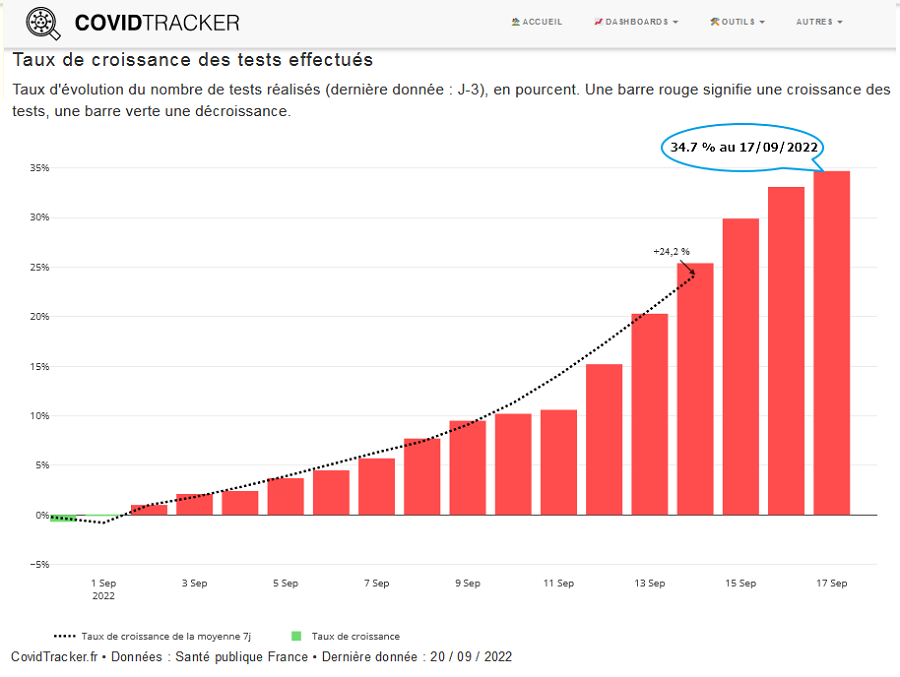Viewport: 900px width, 677px height.
Task: Select the tallest red bar for 17 Sep
Action: pos(831,343)
